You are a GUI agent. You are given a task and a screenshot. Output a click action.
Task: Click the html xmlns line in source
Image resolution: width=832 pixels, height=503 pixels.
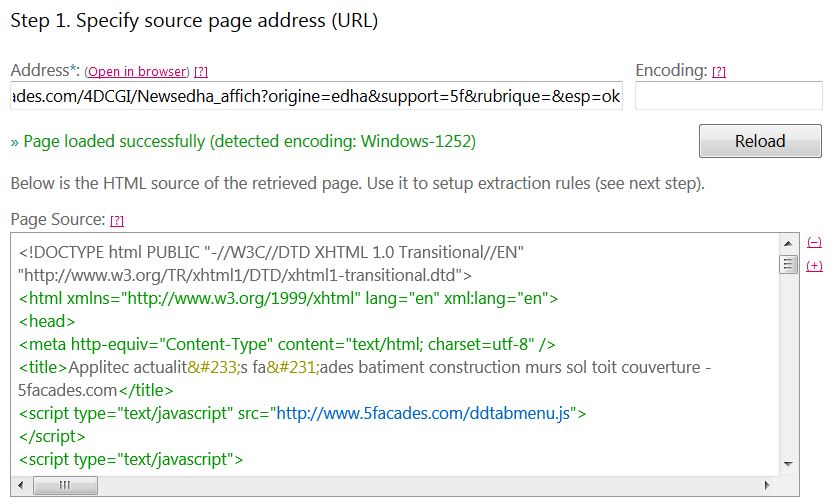(x=289, y=298)
